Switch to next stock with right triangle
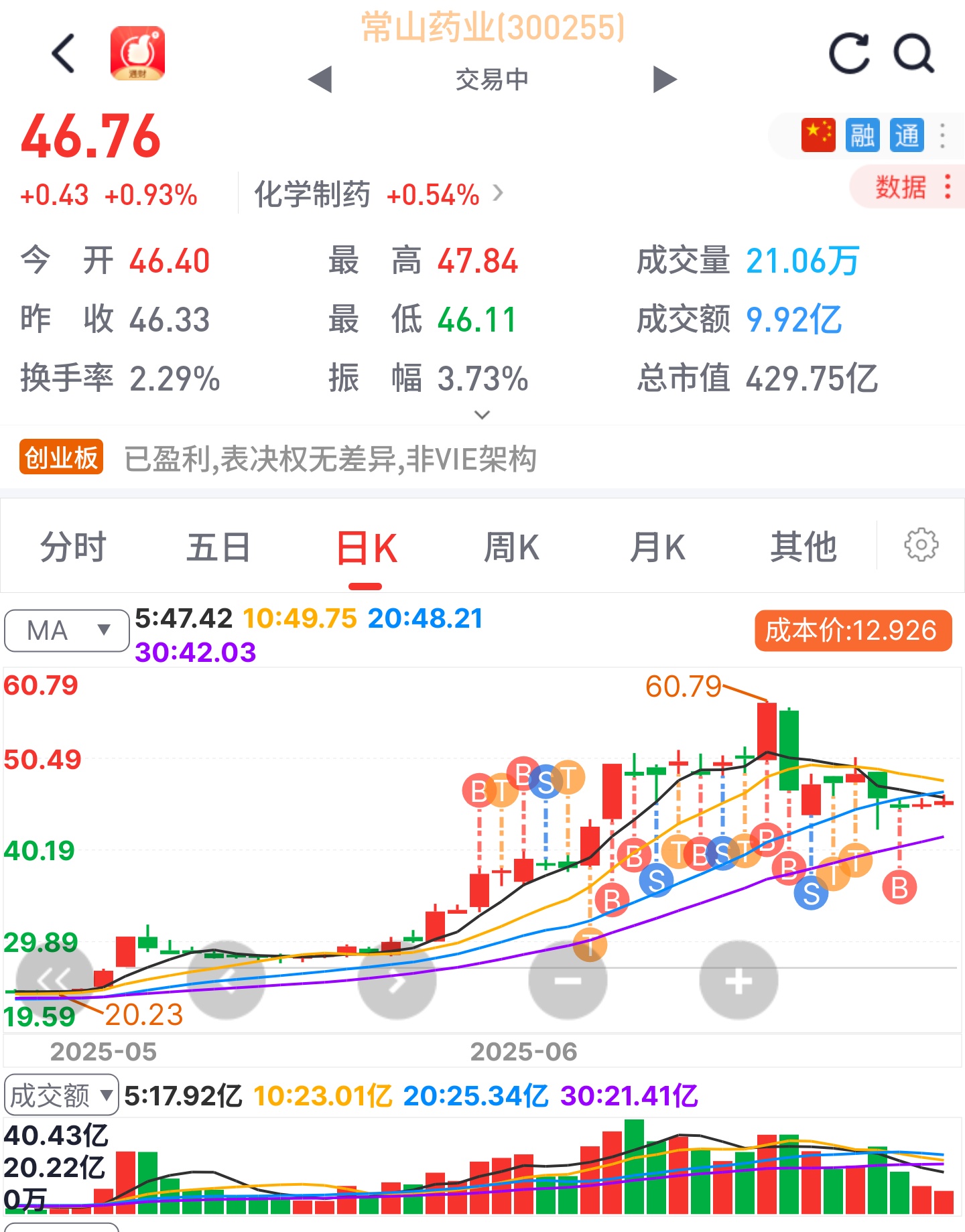Image resolution: width=965 pixels, height=1232 pixels. 665,80
